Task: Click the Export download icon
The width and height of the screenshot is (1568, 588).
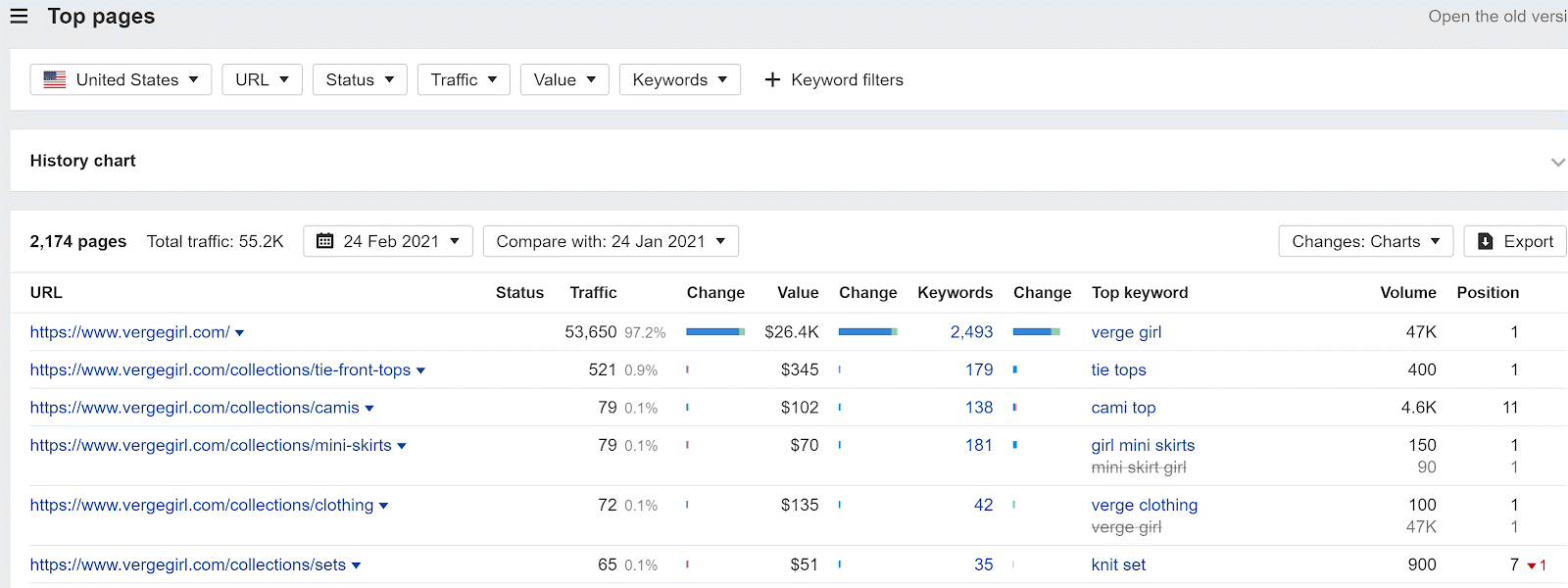Action: pos(1485,241)
